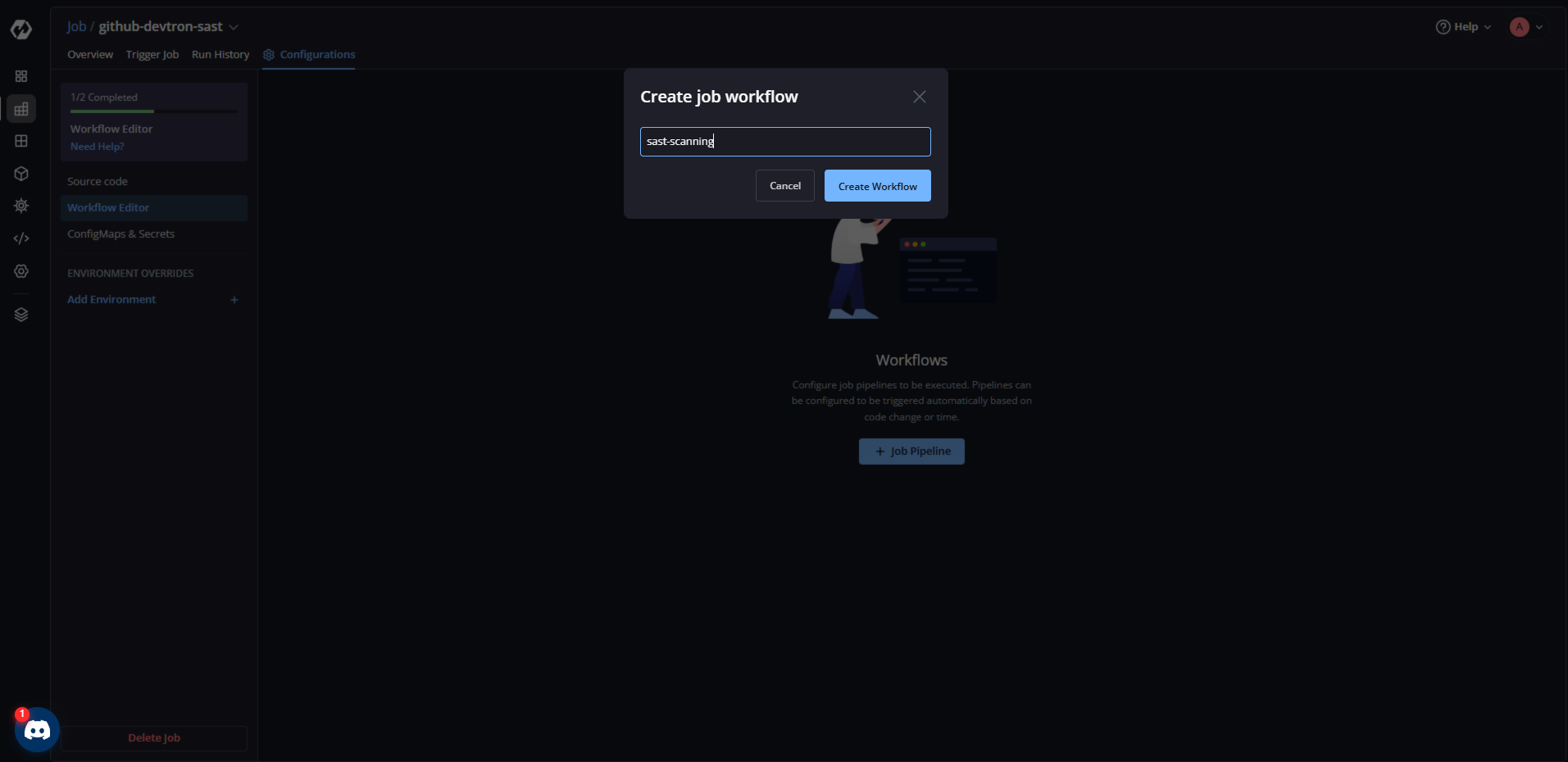Expand the github-devtron-sast job dropdown

[234, 27]
